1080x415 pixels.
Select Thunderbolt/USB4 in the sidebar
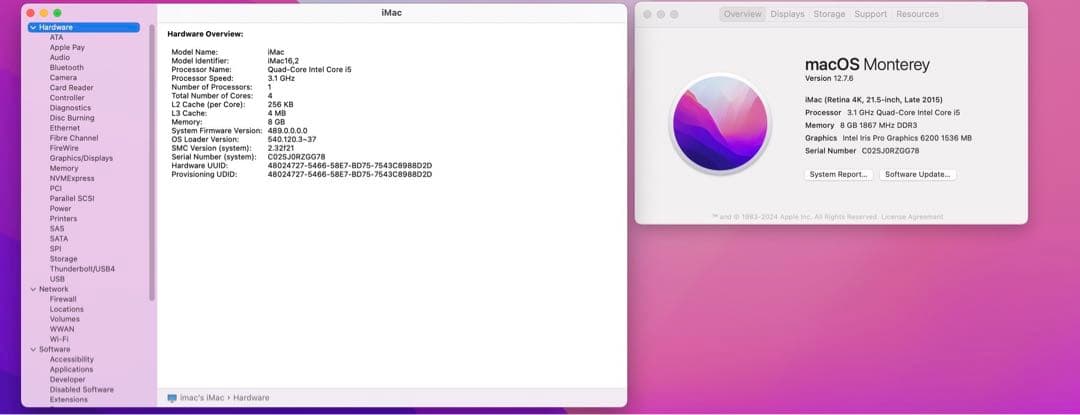(x=82, y=269)
